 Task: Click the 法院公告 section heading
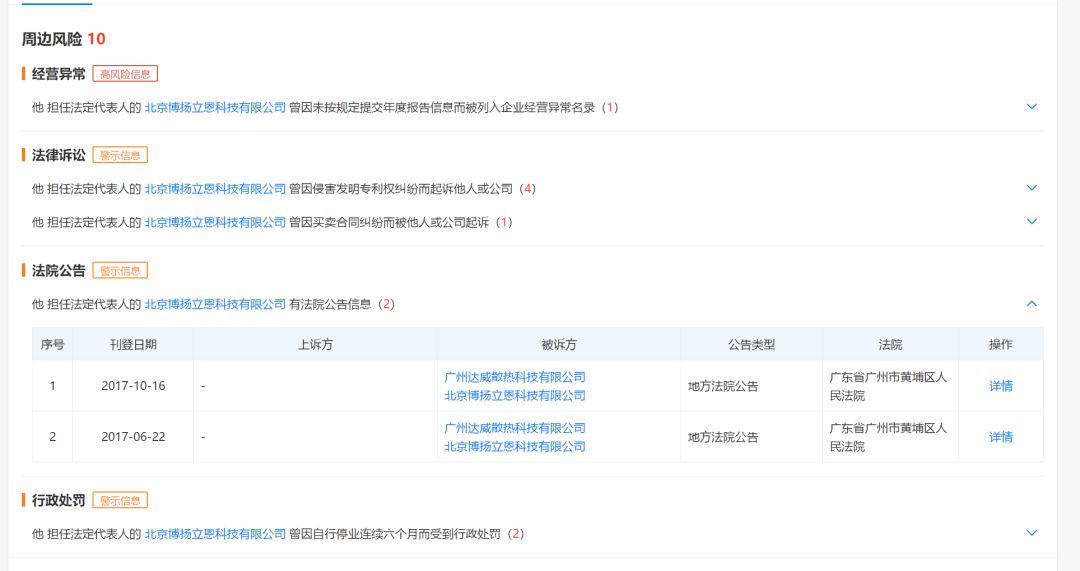point(59,271)
